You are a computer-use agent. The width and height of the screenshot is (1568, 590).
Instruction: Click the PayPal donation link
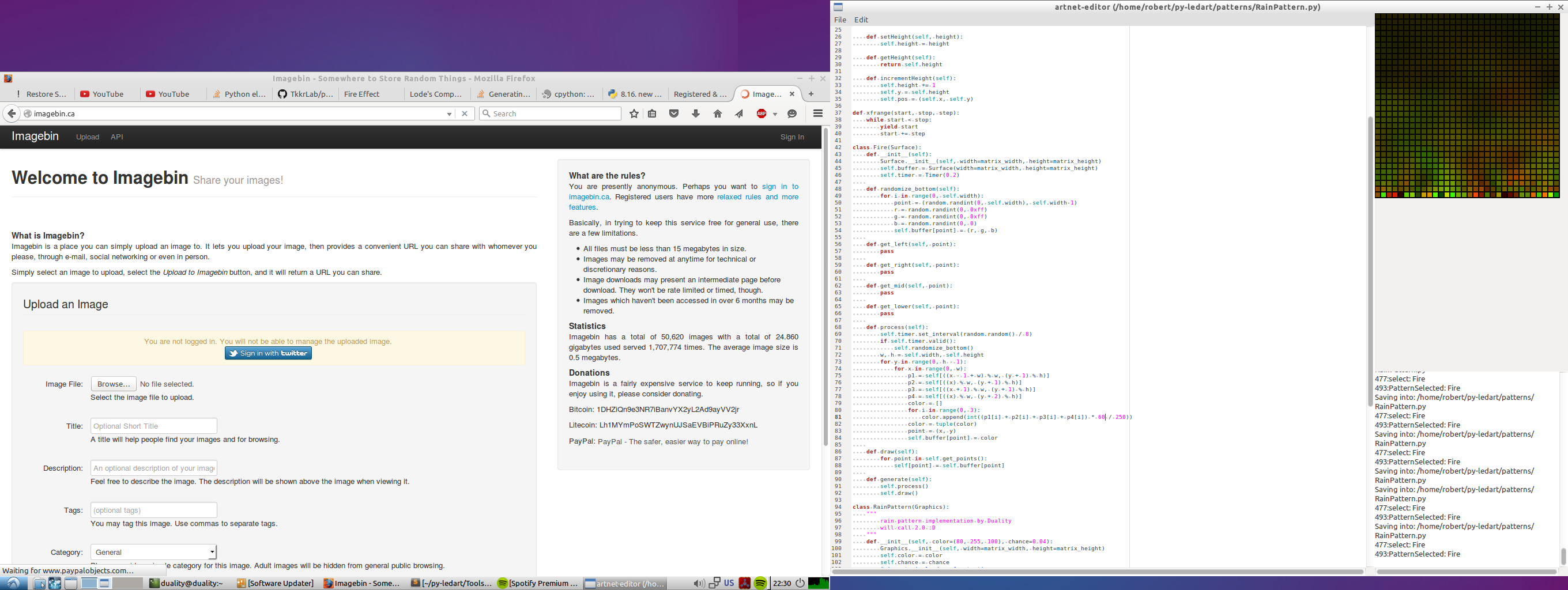[673, 441]
